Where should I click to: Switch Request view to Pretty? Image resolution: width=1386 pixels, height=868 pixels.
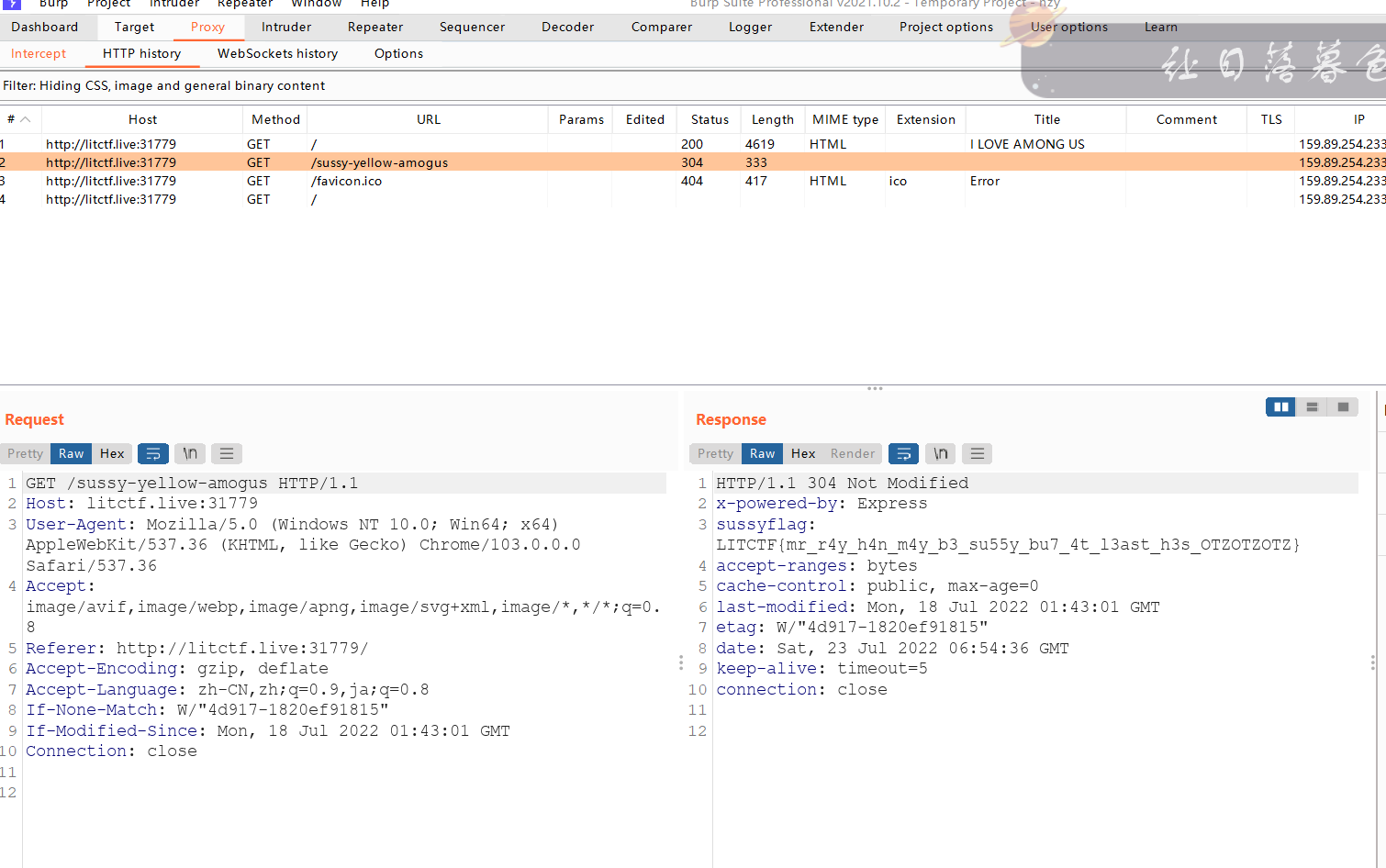click(x=26, y=453)
